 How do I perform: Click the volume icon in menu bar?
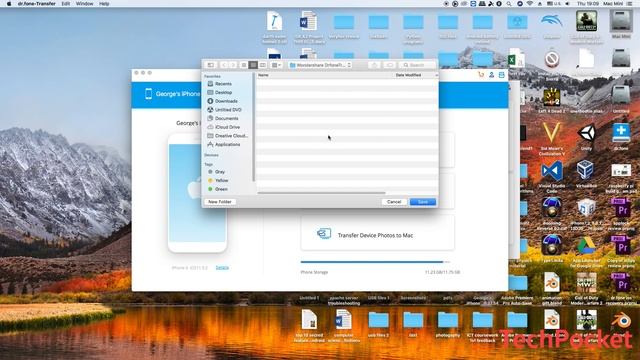pos(567,4)
